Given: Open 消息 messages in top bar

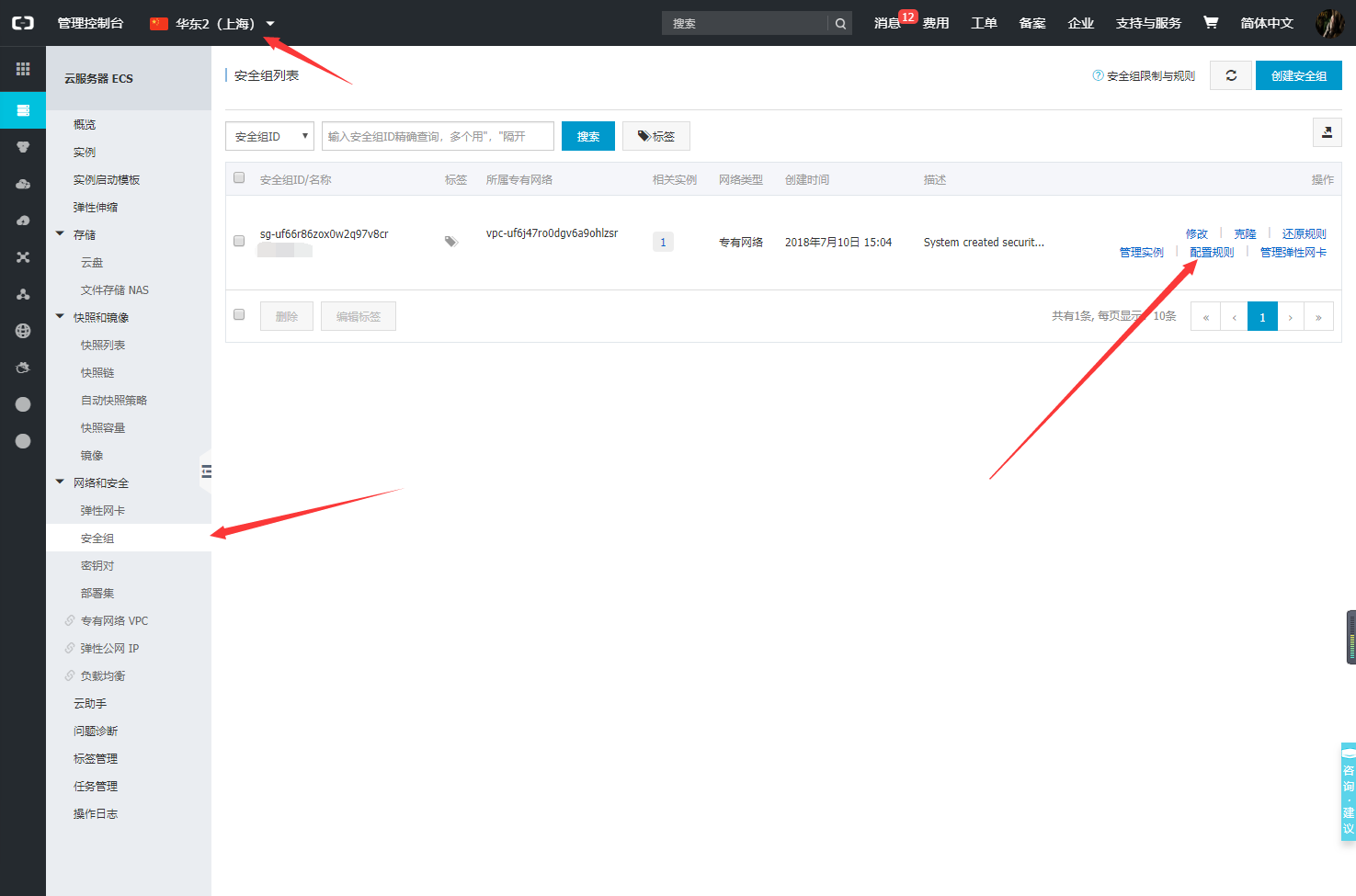Looking at the screenshot, I should tap(887, 23).
